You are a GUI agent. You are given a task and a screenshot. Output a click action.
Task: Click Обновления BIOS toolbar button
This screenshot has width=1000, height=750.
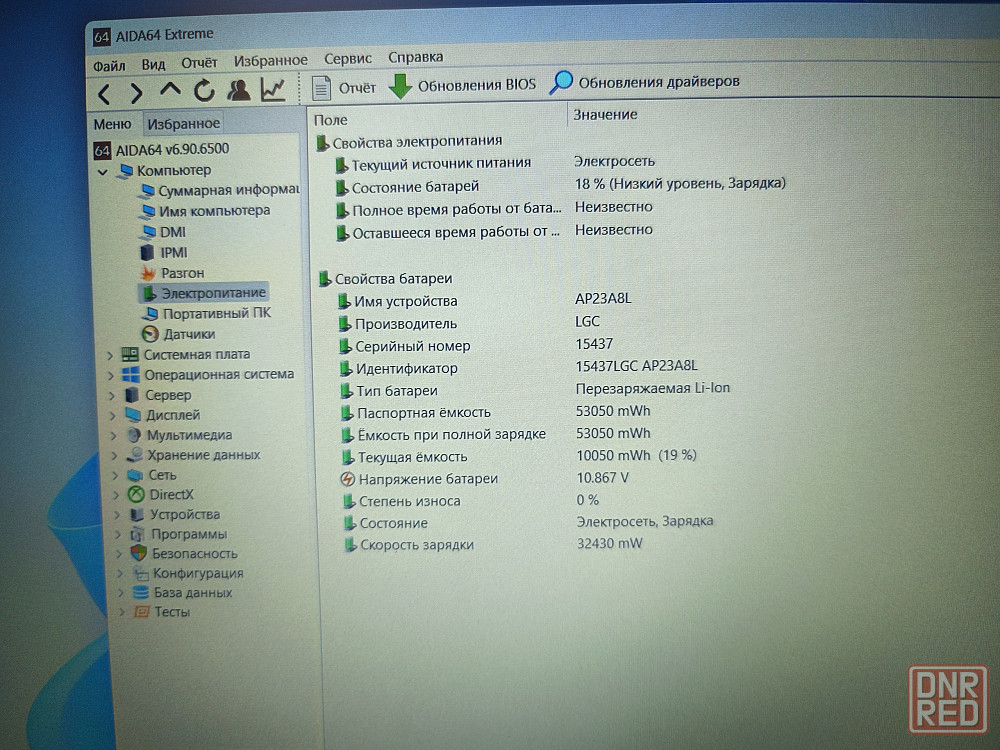point(462,85)
